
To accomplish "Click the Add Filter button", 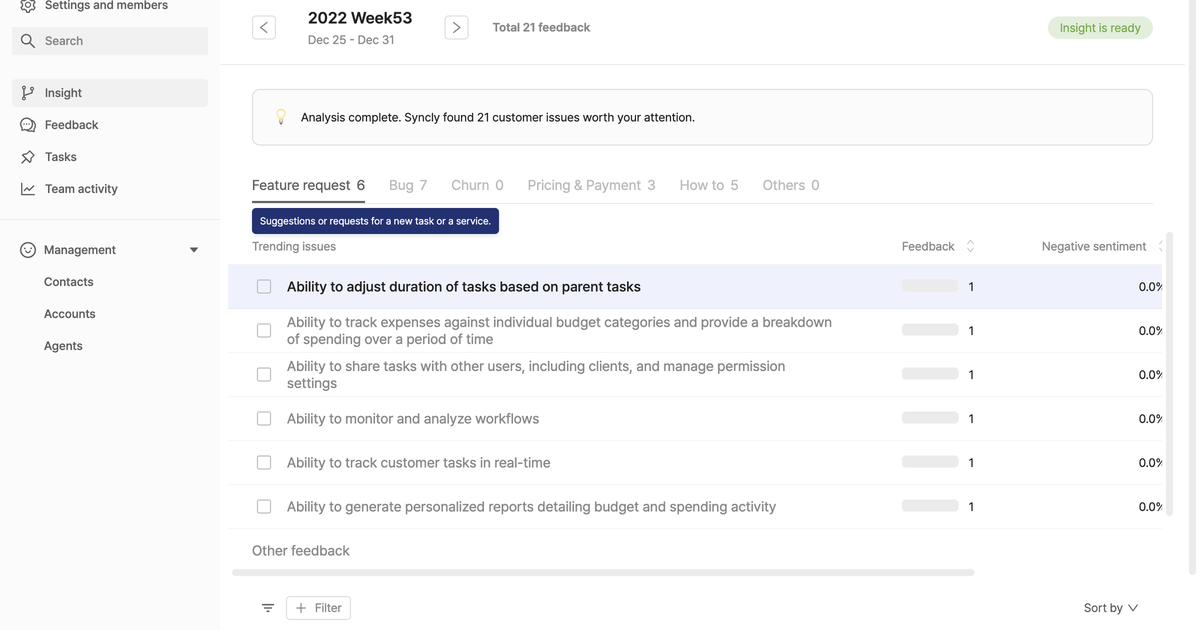I will coord(318,608).
